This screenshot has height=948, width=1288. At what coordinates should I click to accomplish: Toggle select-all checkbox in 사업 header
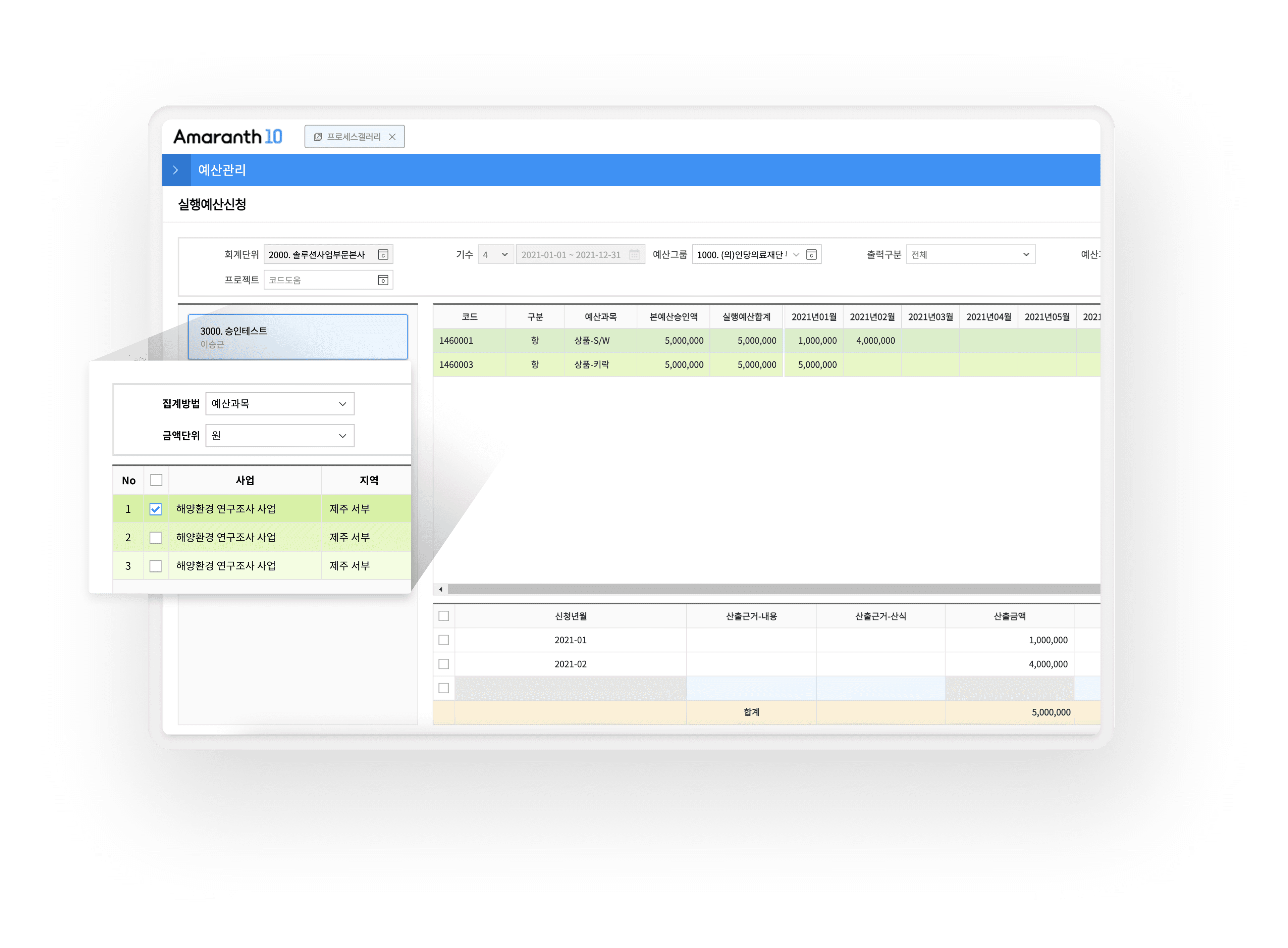pyautogui.click(x=156, y=480)
